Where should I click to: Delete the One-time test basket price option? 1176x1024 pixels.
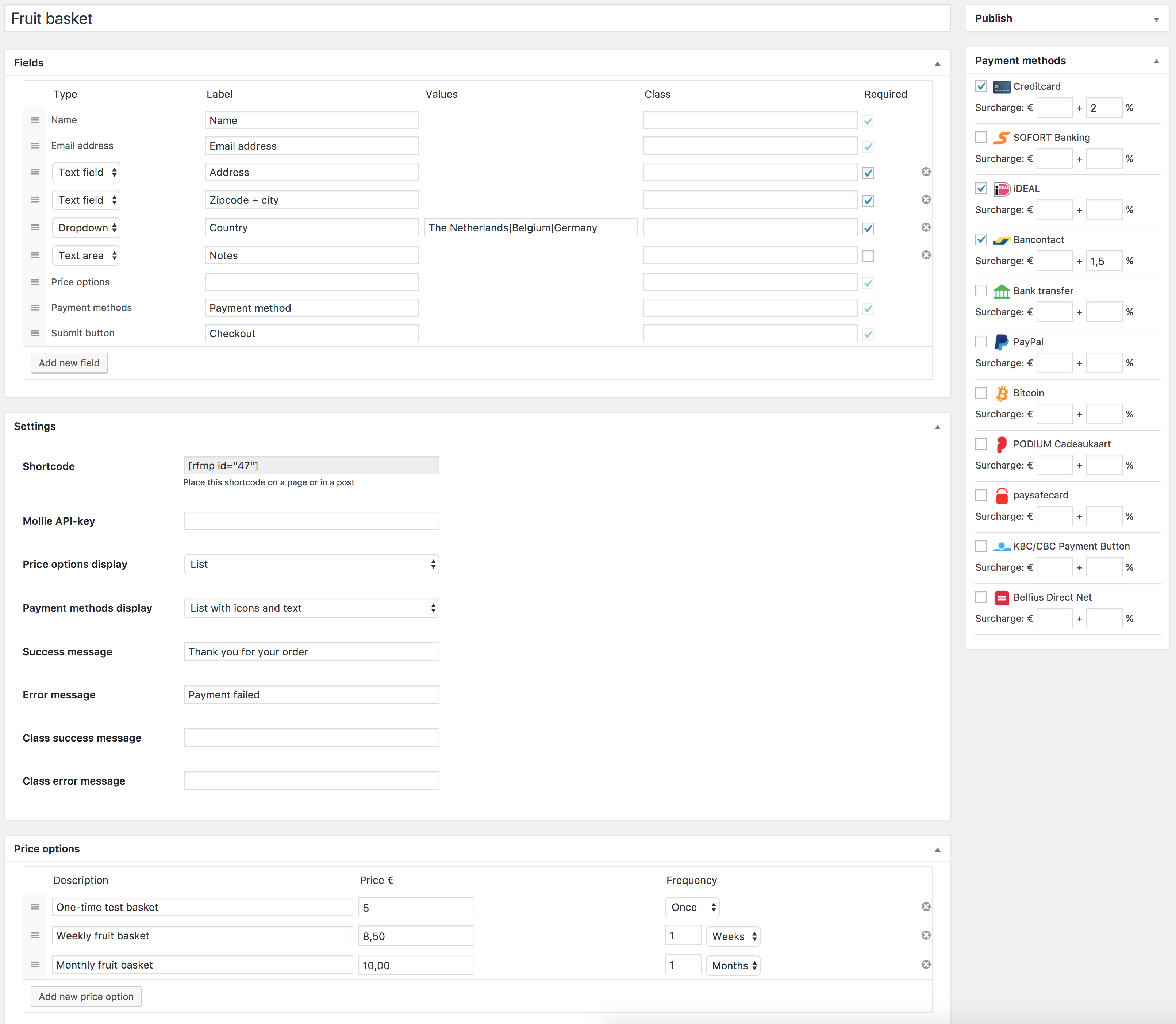pyautogui.click(x=926, y=907)
